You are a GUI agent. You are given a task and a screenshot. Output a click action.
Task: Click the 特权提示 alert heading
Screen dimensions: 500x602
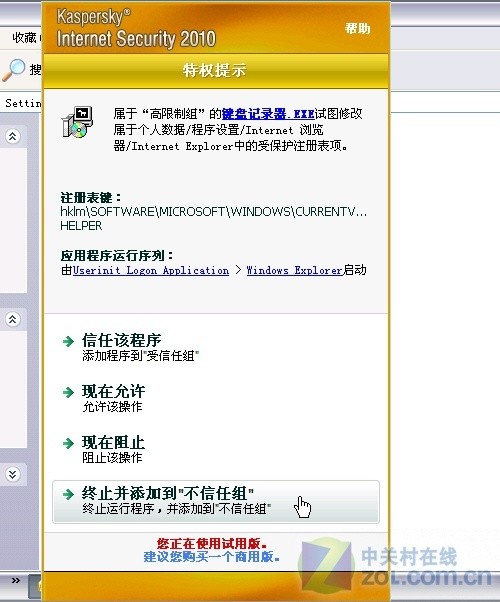tap(214, 70)
